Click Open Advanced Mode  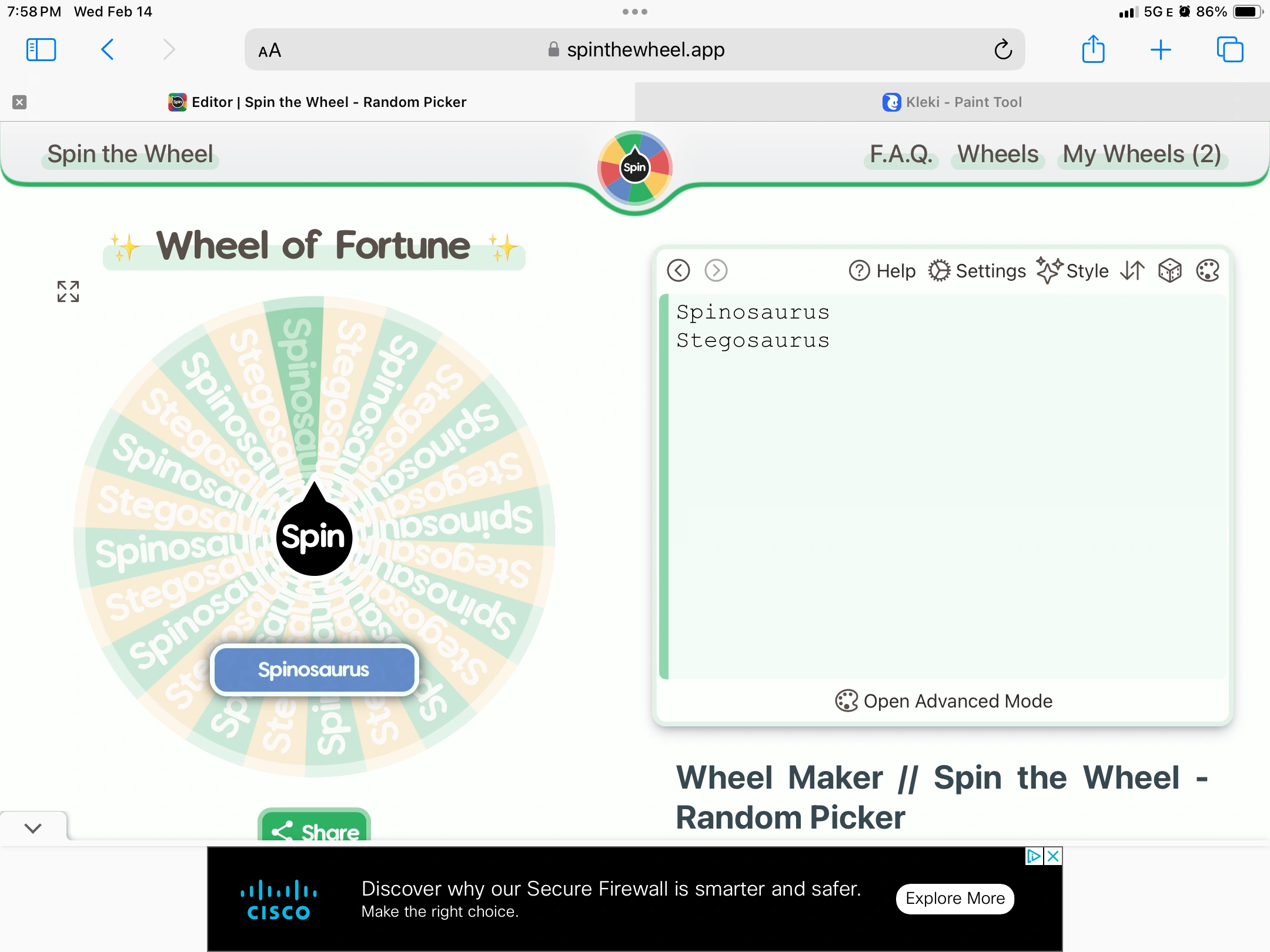click(944, 701)
